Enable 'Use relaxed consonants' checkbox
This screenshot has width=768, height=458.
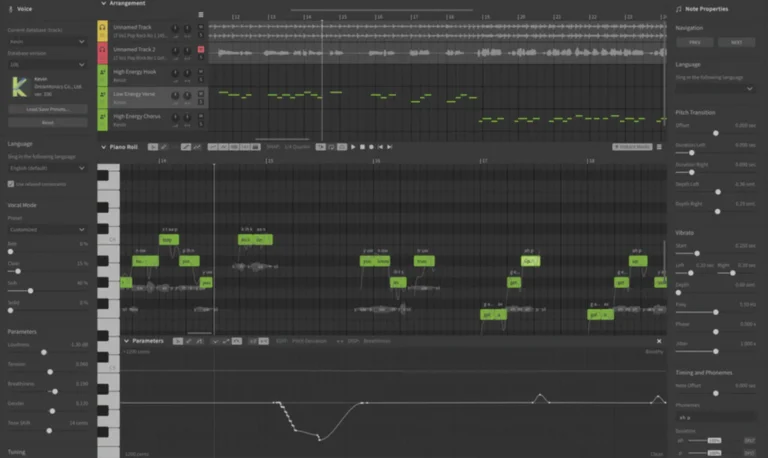(x=11, y=183)
